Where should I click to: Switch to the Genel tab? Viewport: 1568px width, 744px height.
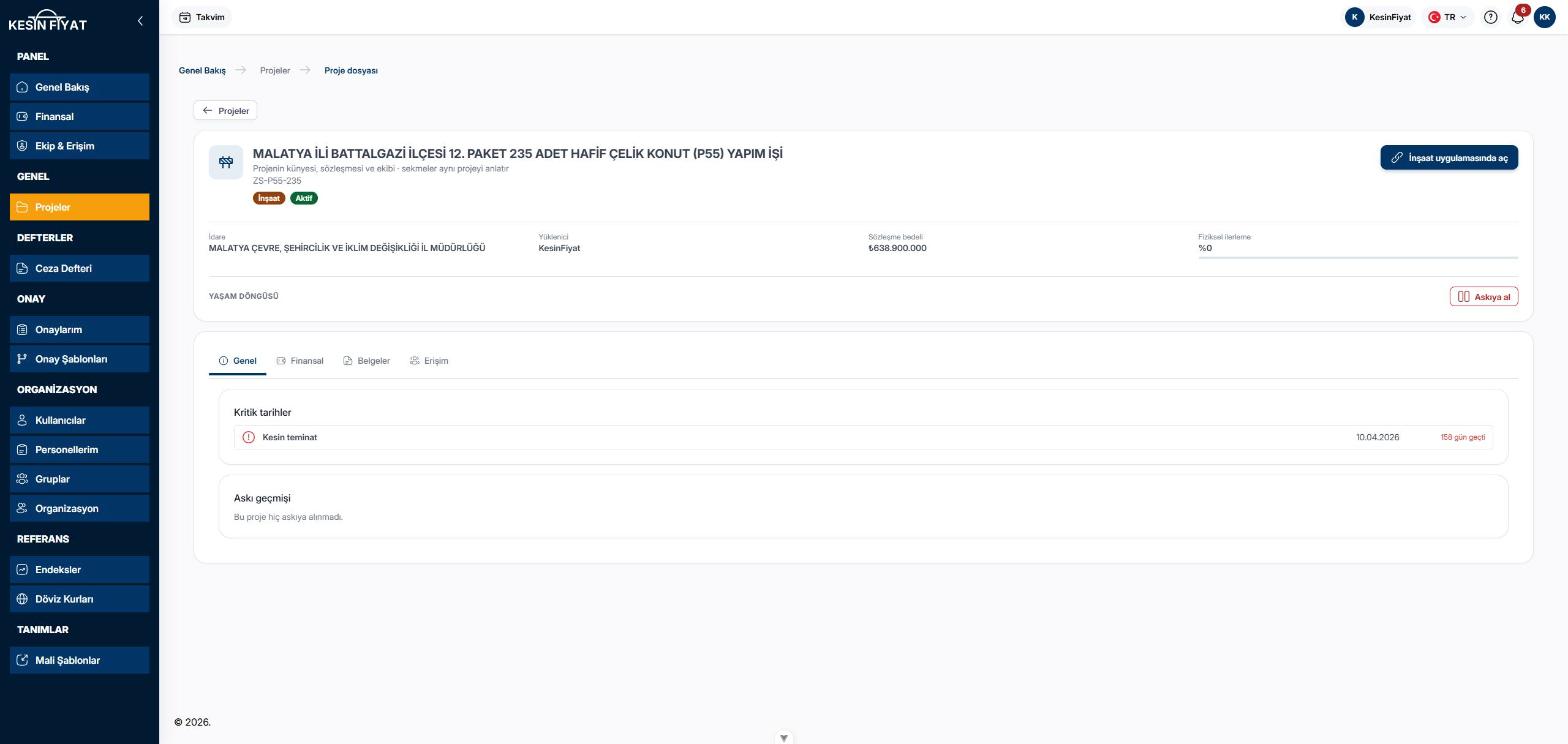point(237,361)
